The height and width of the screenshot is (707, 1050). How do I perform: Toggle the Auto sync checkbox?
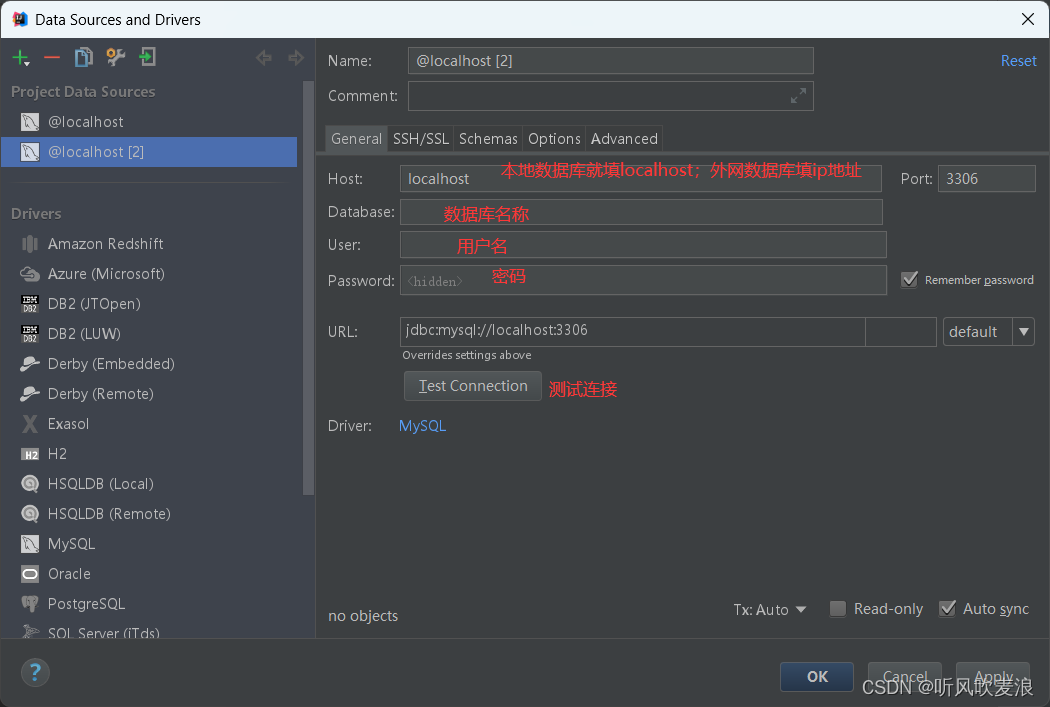pyautogui.click(x=947, y=609)
